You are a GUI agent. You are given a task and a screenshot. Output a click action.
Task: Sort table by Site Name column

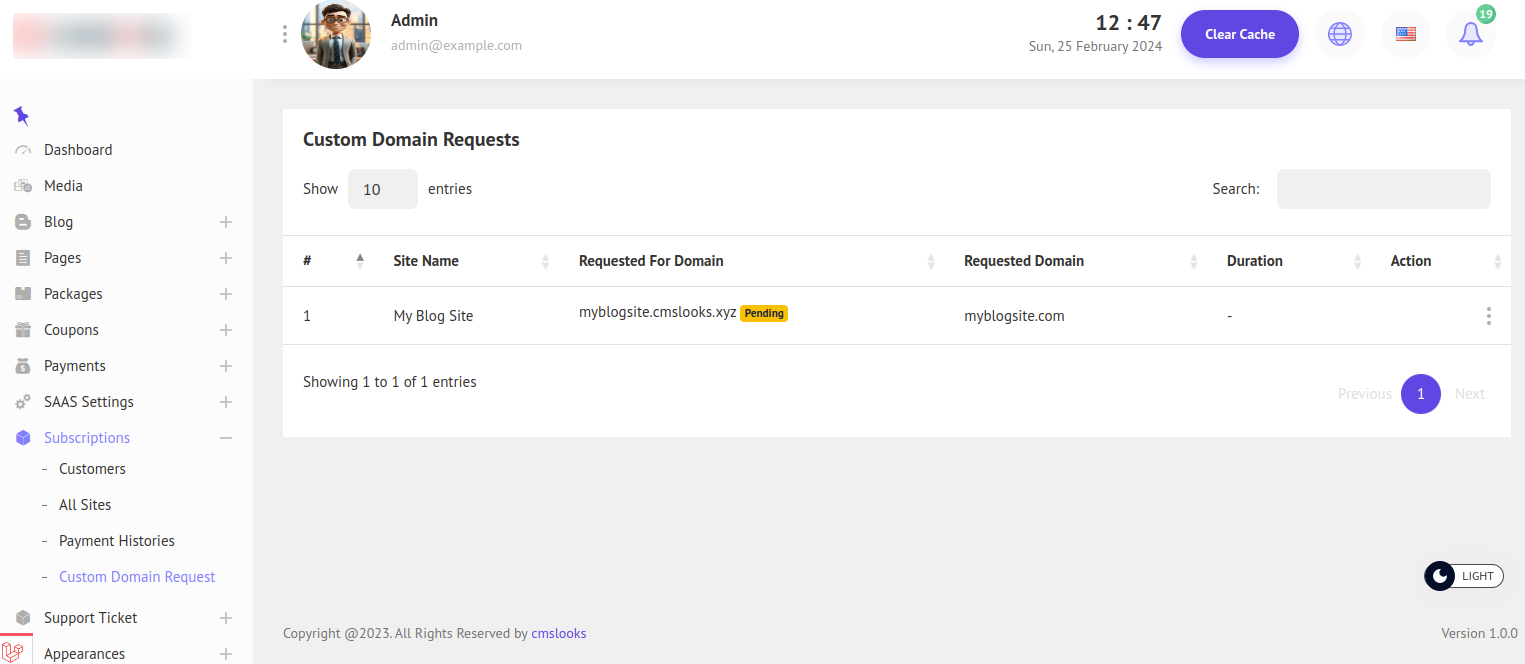[426, 261]
